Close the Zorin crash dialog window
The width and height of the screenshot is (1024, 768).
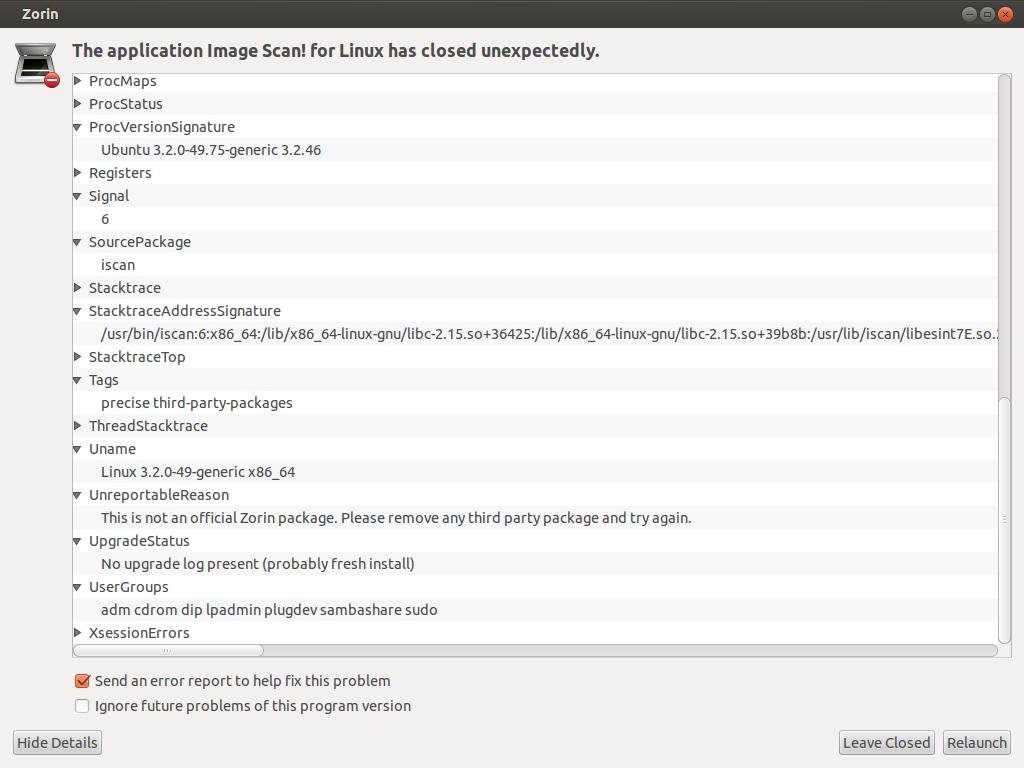coord(1005,14)
